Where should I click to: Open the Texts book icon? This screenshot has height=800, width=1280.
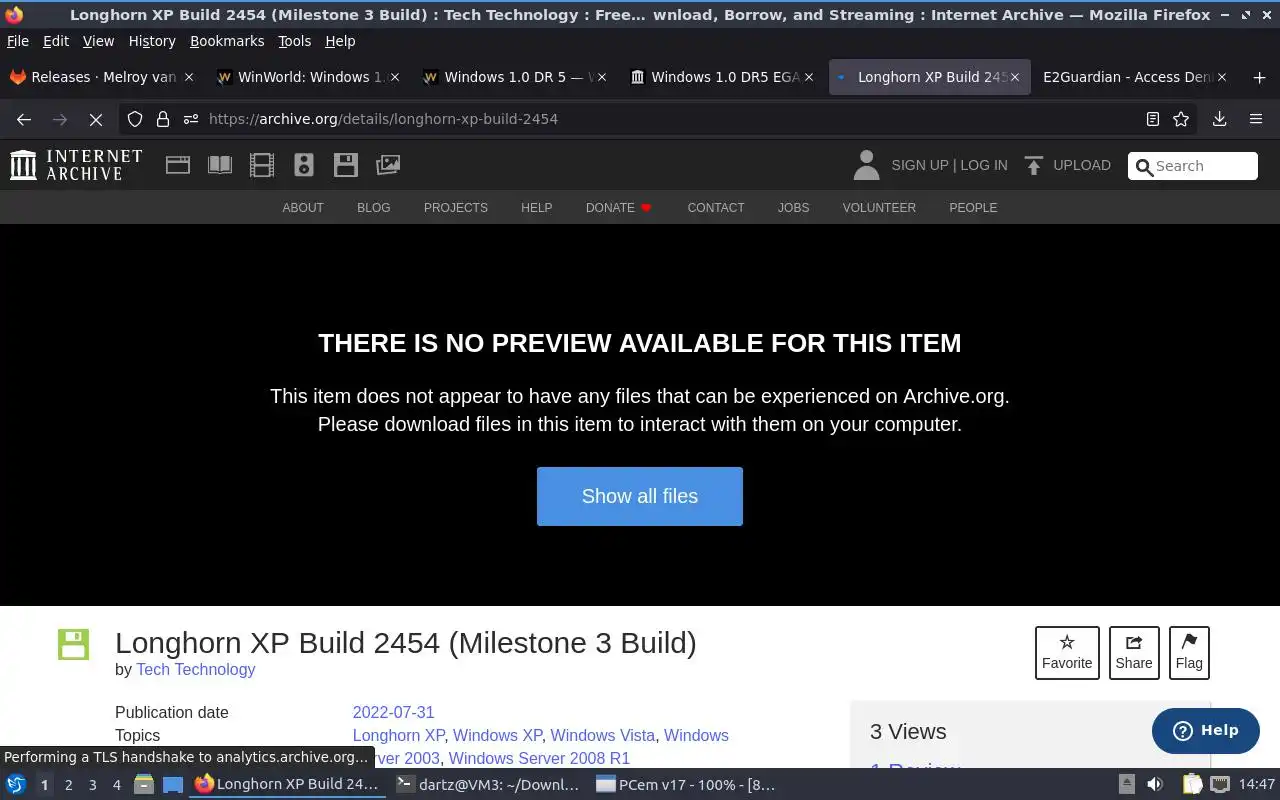coord(220,165)
